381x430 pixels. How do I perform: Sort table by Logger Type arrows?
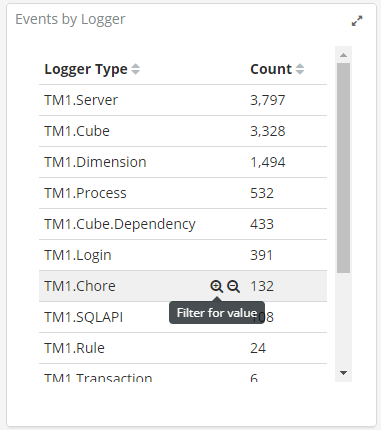click(x=135, y=69)
